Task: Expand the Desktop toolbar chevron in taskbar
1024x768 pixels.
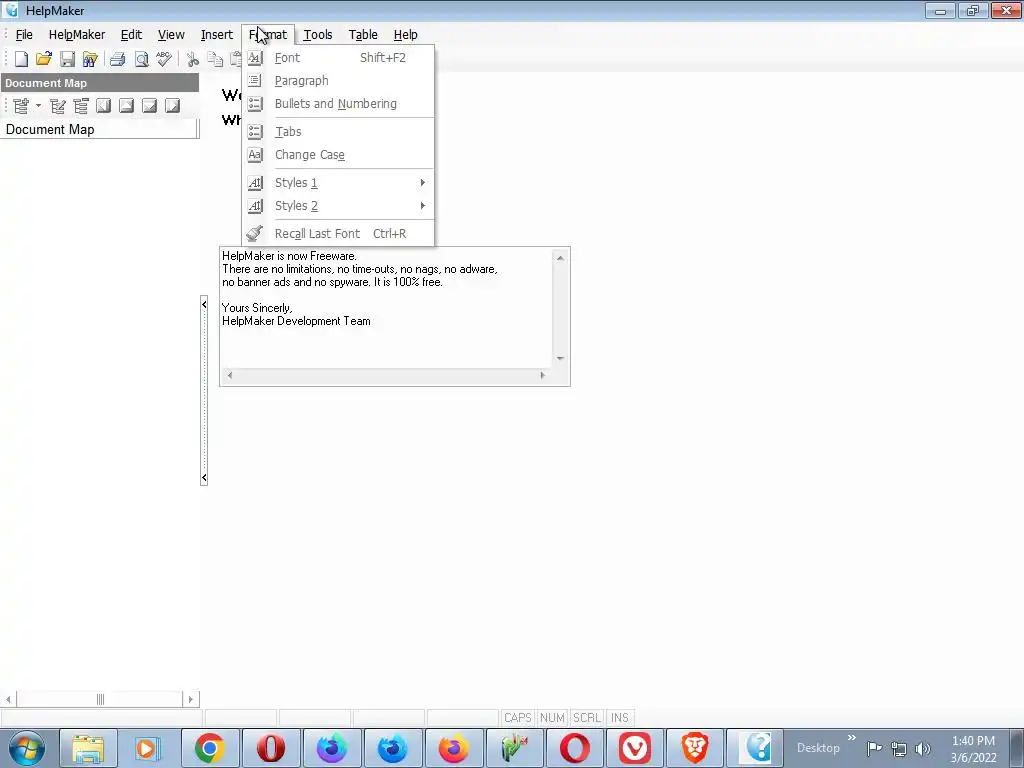Action: [852, 738]
